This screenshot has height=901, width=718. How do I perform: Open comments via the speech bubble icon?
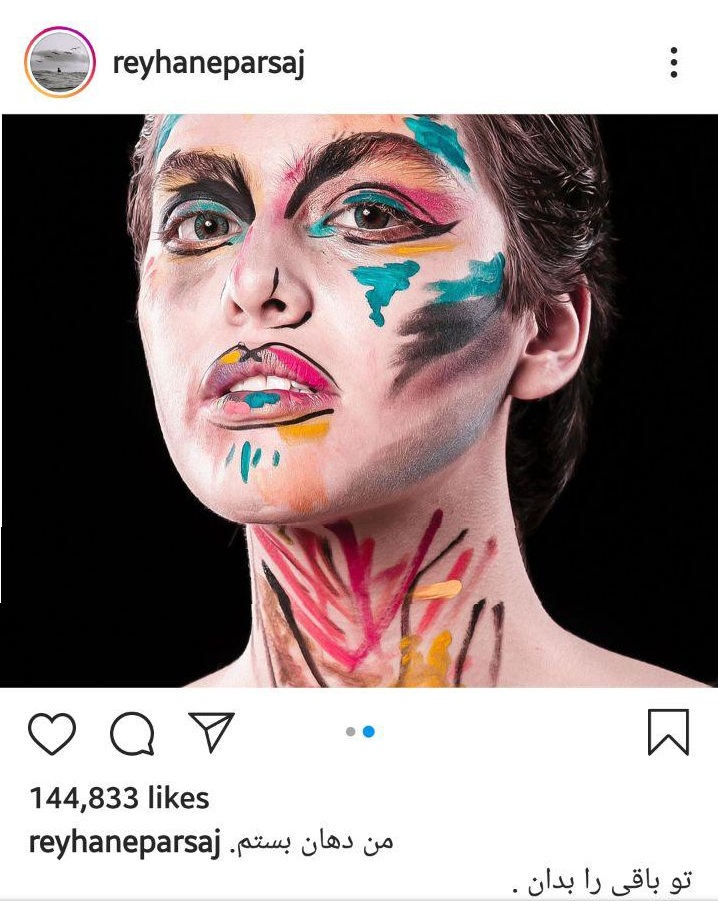(x=132, y=735)
